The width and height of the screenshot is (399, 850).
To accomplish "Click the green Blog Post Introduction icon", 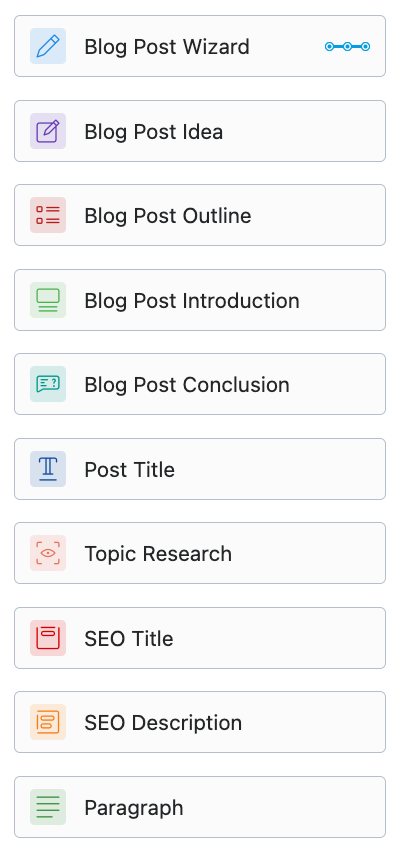I will 48,300.
